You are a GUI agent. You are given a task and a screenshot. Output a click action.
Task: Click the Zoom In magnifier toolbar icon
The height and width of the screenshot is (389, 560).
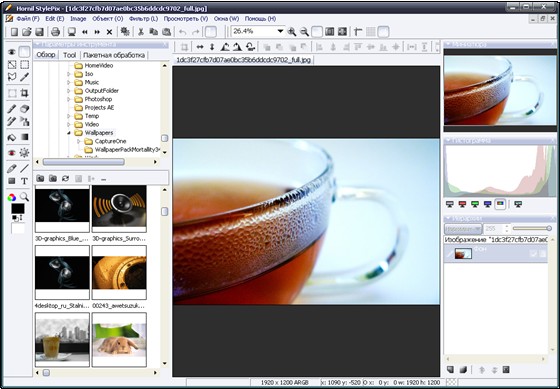[291, 32]
